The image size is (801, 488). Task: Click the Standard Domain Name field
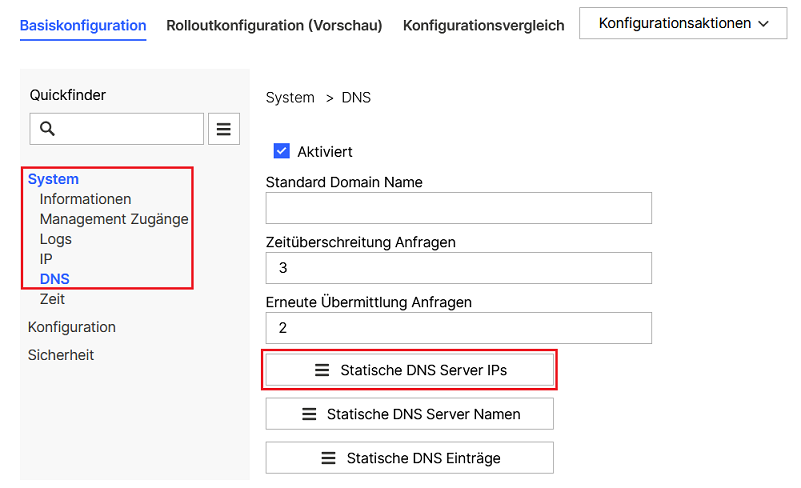coord(458,208)
